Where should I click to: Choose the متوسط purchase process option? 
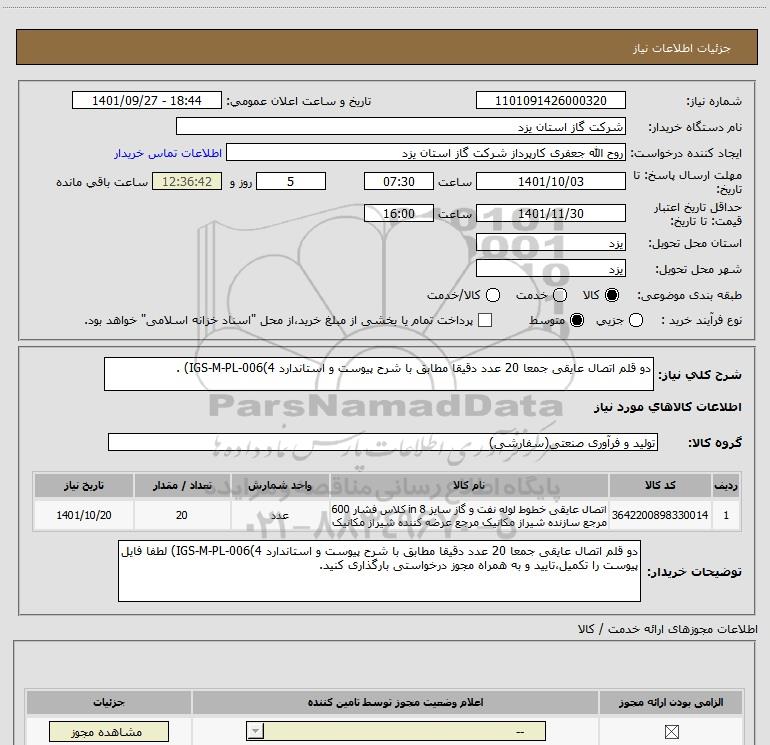577,320
